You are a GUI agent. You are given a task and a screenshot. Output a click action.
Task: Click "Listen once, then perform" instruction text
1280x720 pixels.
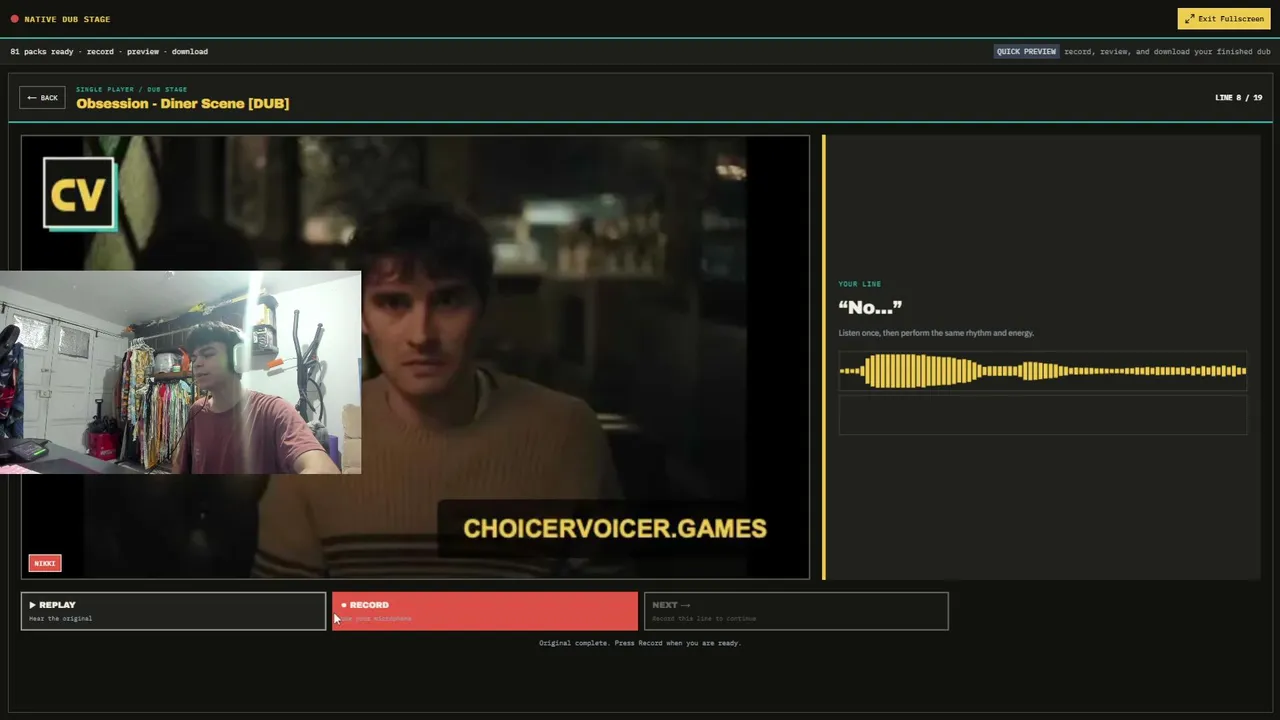pyautogui.click(x=936, y=333)
